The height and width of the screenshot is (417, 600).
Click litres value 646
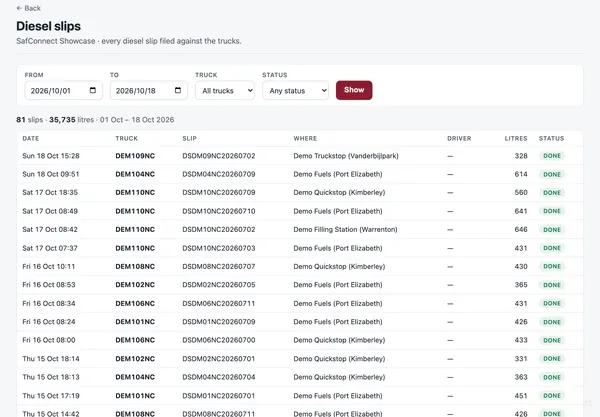pos(521,230)
